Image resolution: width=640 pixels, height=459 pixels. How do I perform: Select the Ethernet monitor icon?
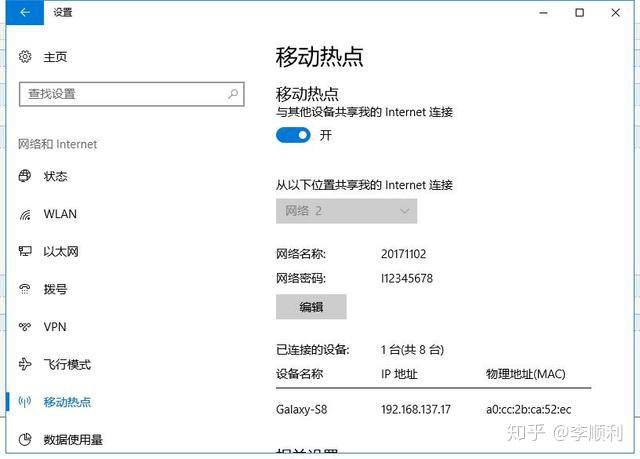25,251
